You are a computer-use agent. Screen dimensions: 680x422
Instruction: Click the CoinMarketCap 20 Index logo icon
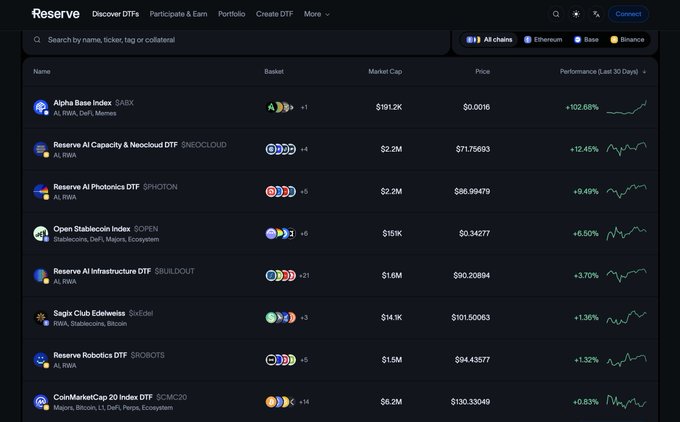(x=41, y=402)
